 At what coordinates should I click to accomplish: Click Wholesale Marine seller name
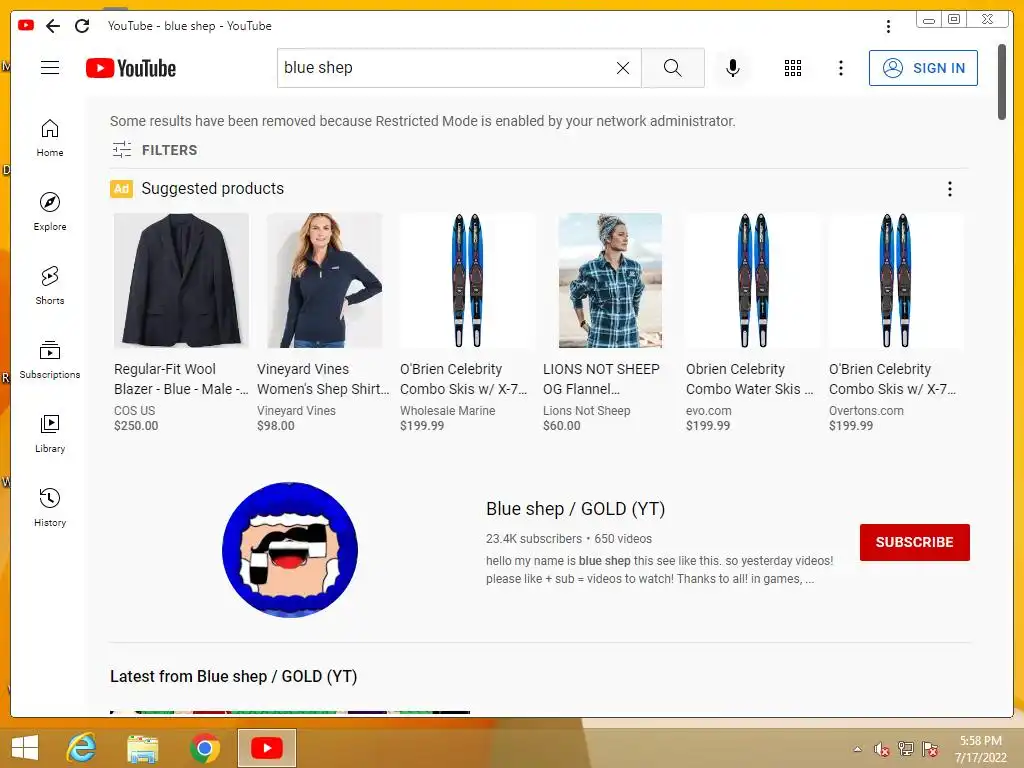pos(447,411)
